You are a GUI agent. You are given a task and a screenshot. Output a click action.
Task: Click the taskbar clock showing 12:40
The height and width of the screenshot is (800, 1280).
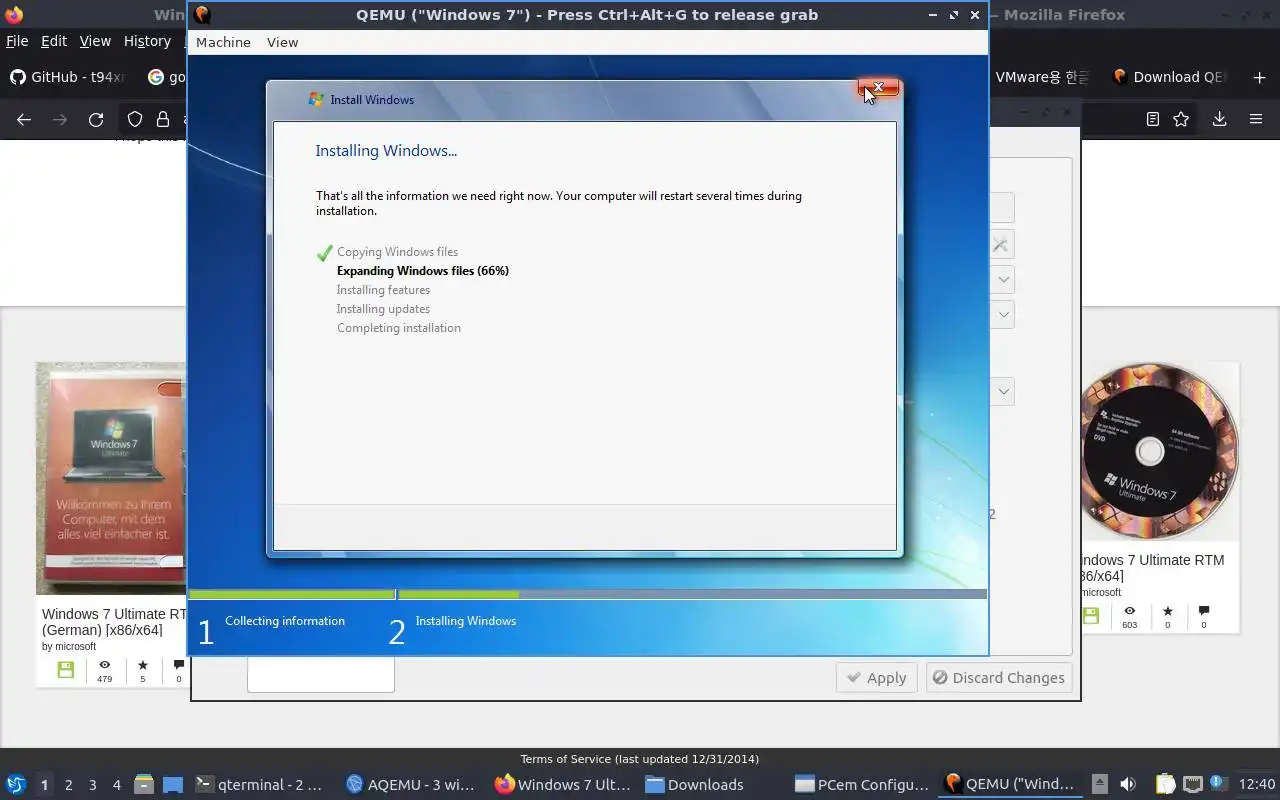click(x=1256, y=784)
